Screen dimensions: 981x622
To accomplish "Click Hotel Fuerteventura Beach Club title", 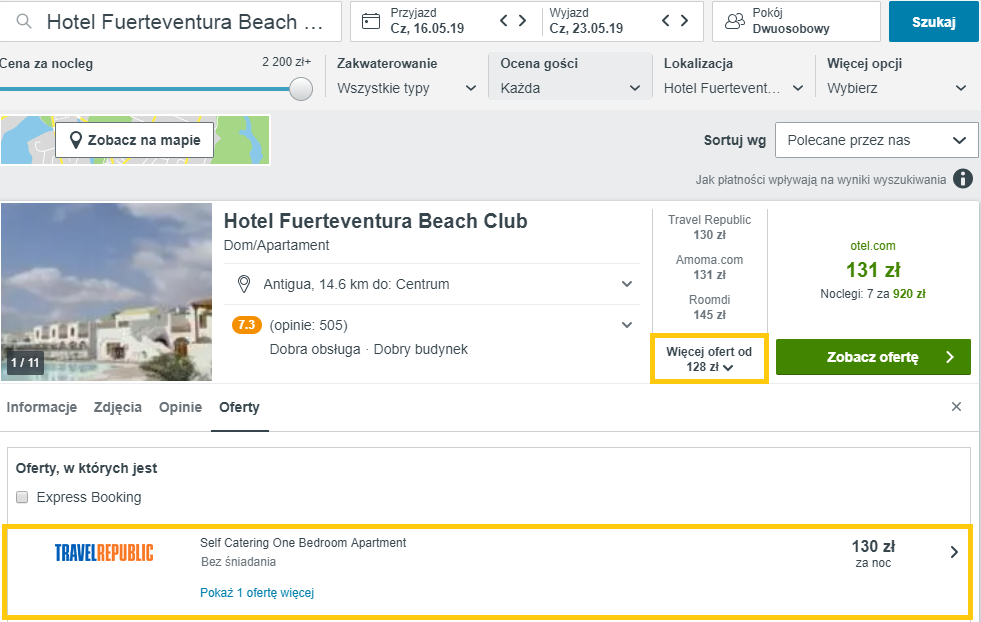I will 375,221.
